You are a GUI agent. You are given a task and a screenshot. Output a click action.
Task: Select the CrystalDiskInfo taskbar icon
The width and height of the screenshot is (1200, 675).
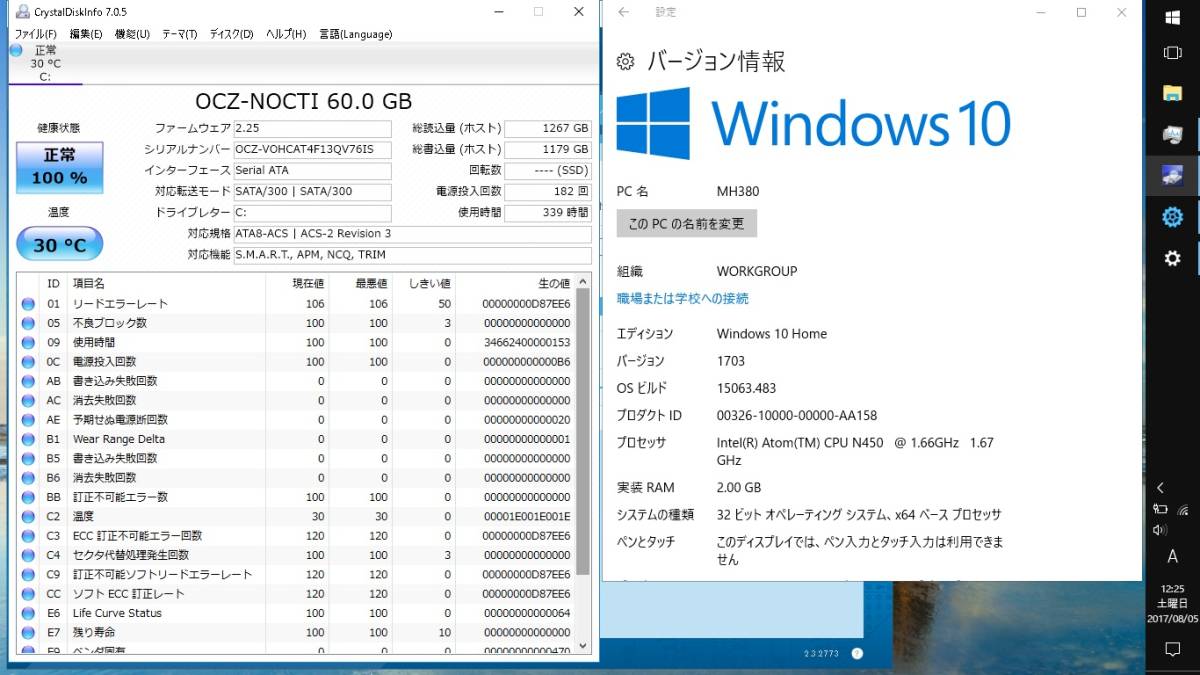coord(1172,175)
